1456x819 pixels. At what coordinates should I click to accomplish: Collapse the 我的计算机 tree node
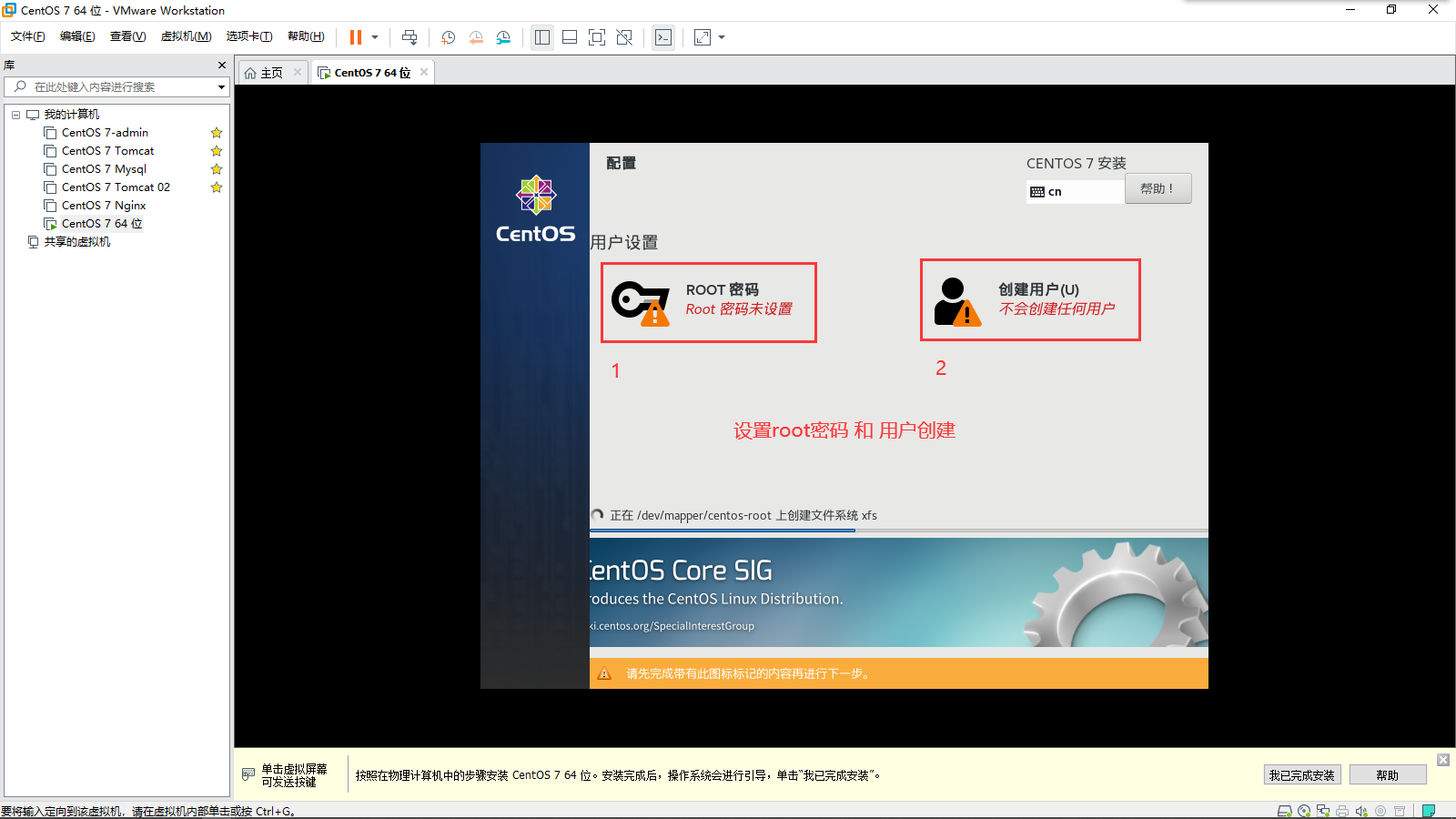coord(15,115)
